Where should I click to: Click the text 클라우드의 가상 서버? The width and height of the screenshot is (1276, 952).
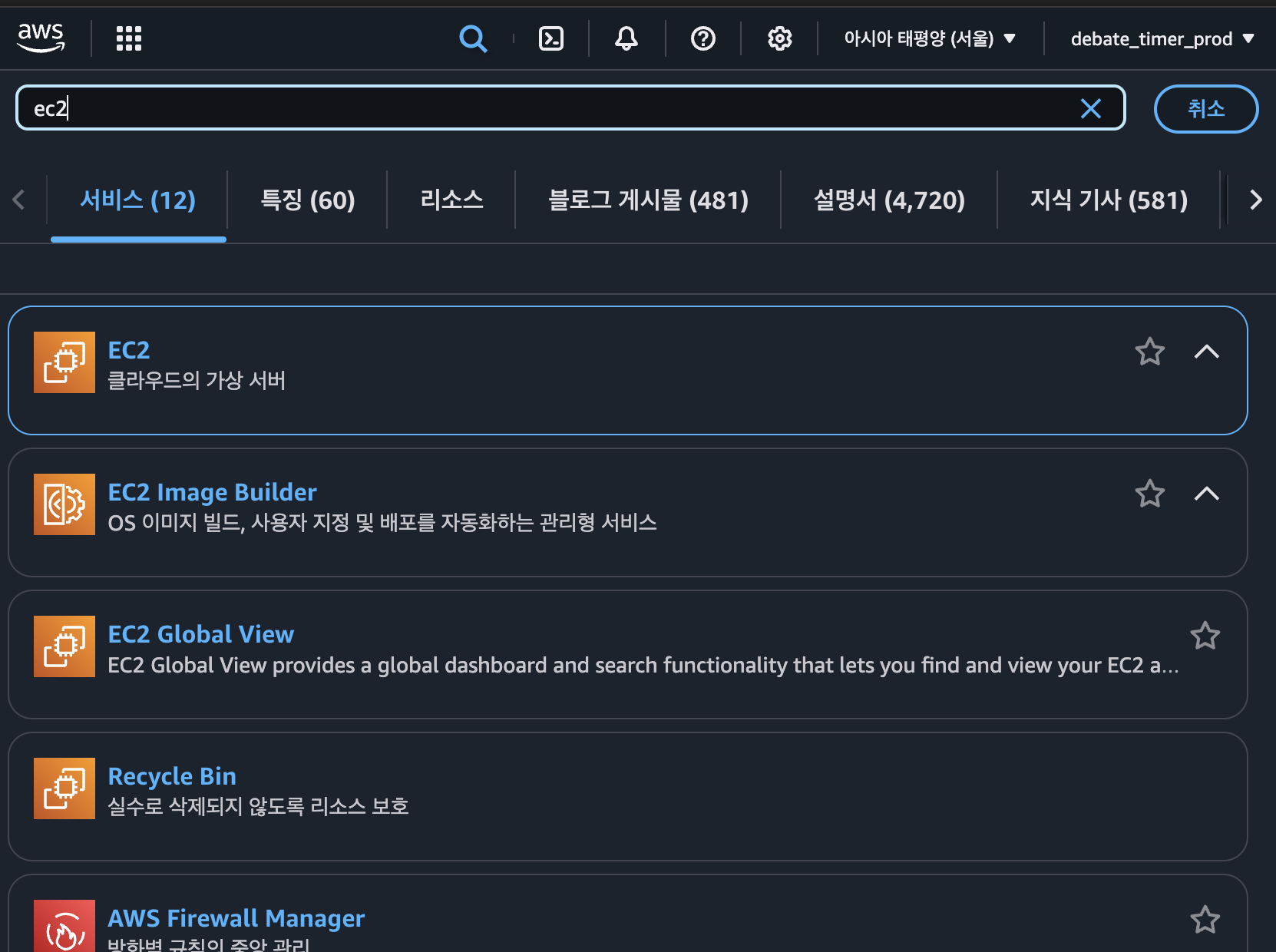pyautogui.click(x=197, y=380)
